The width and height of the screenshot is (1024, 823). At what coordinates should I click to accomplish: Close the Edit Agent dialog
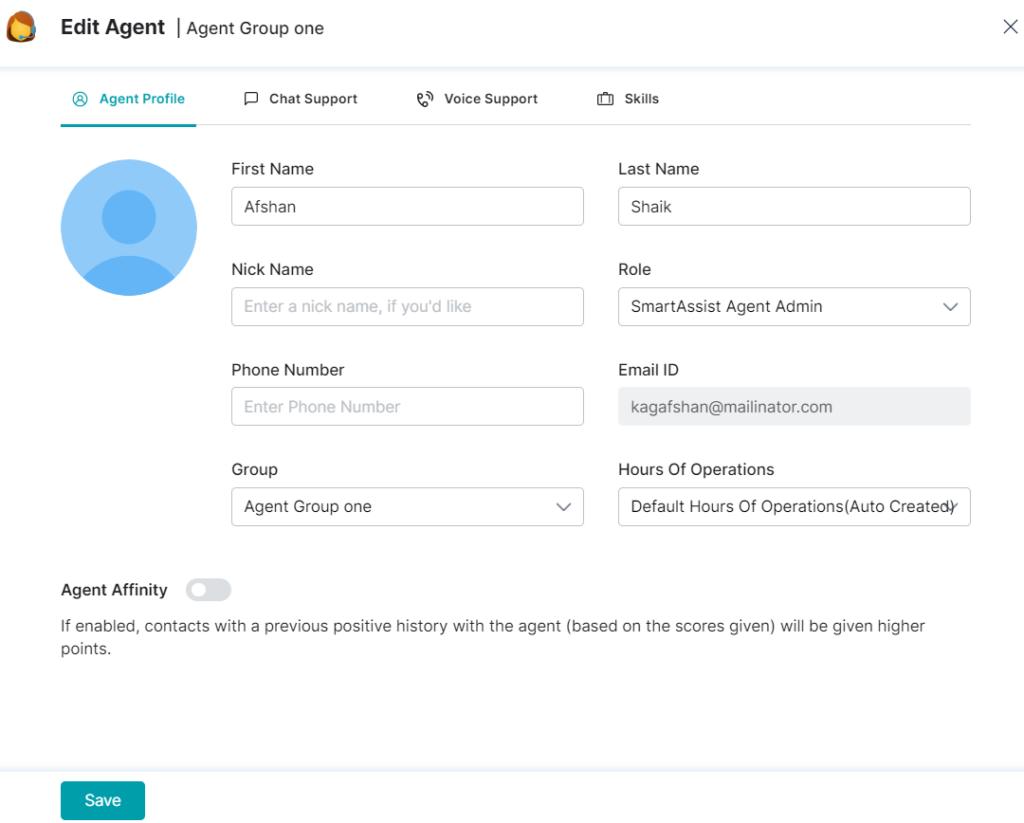pyautogui.click(x=1010, y=26)
